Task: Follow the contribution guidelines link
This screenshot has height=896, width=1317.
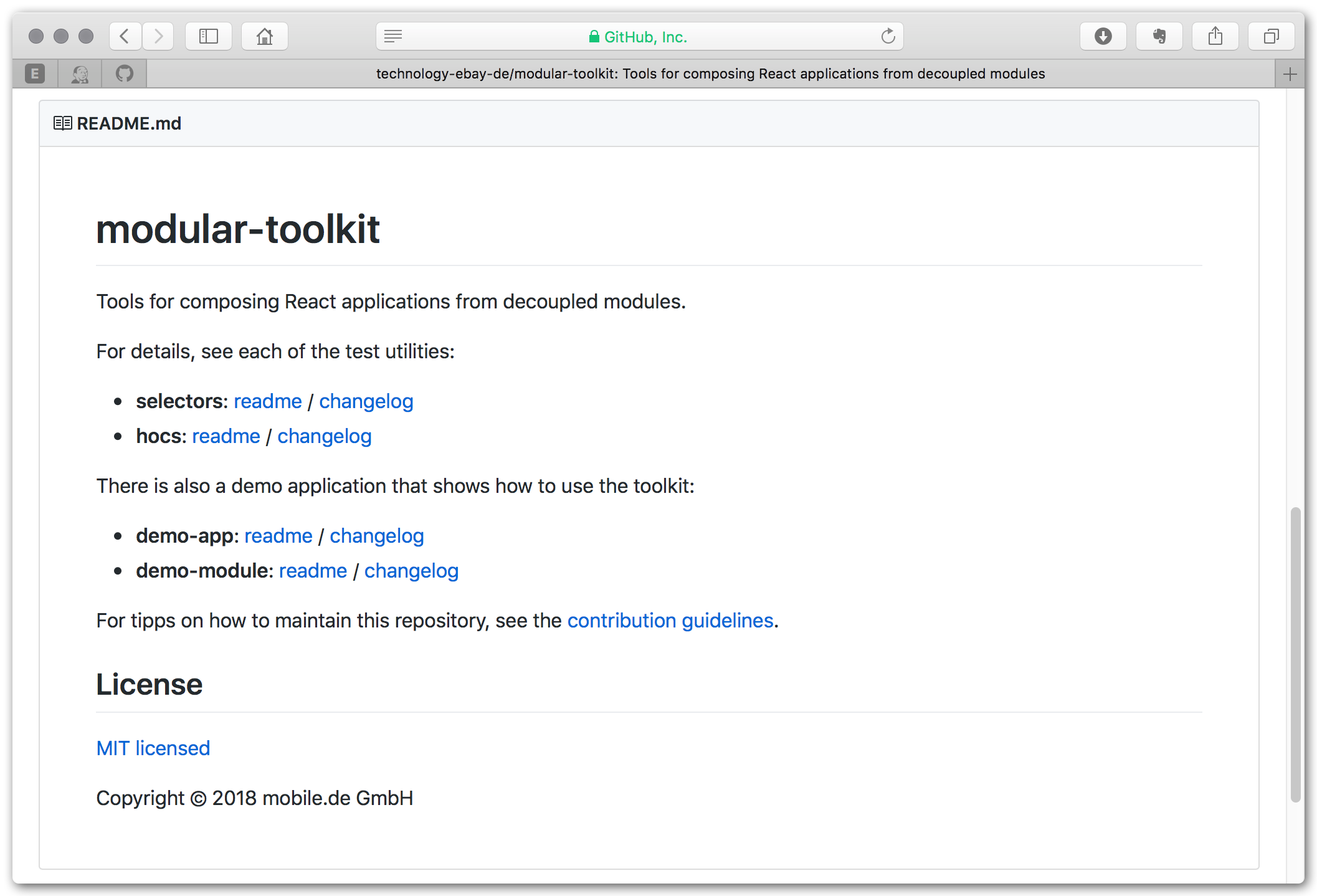Action: [670, 621]
